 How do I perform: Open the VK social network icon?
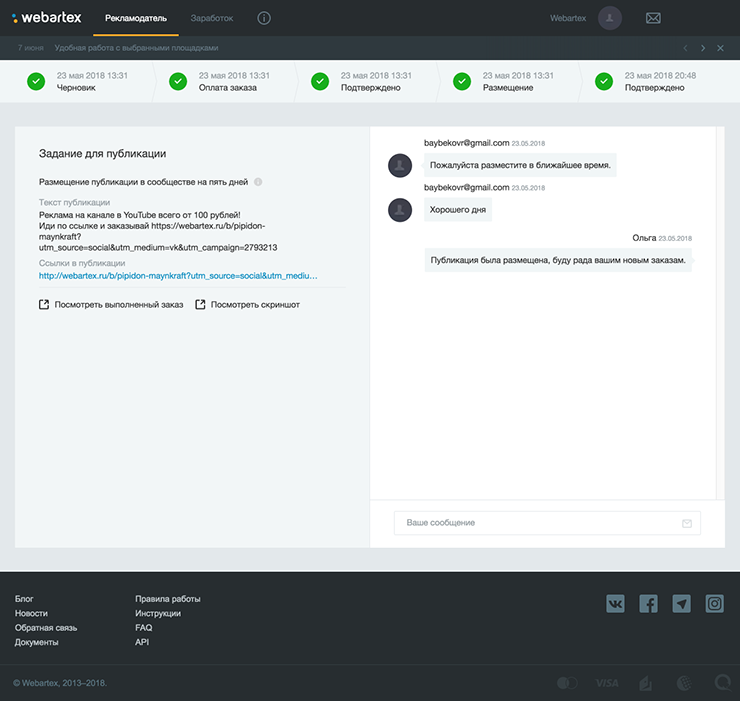616,603
